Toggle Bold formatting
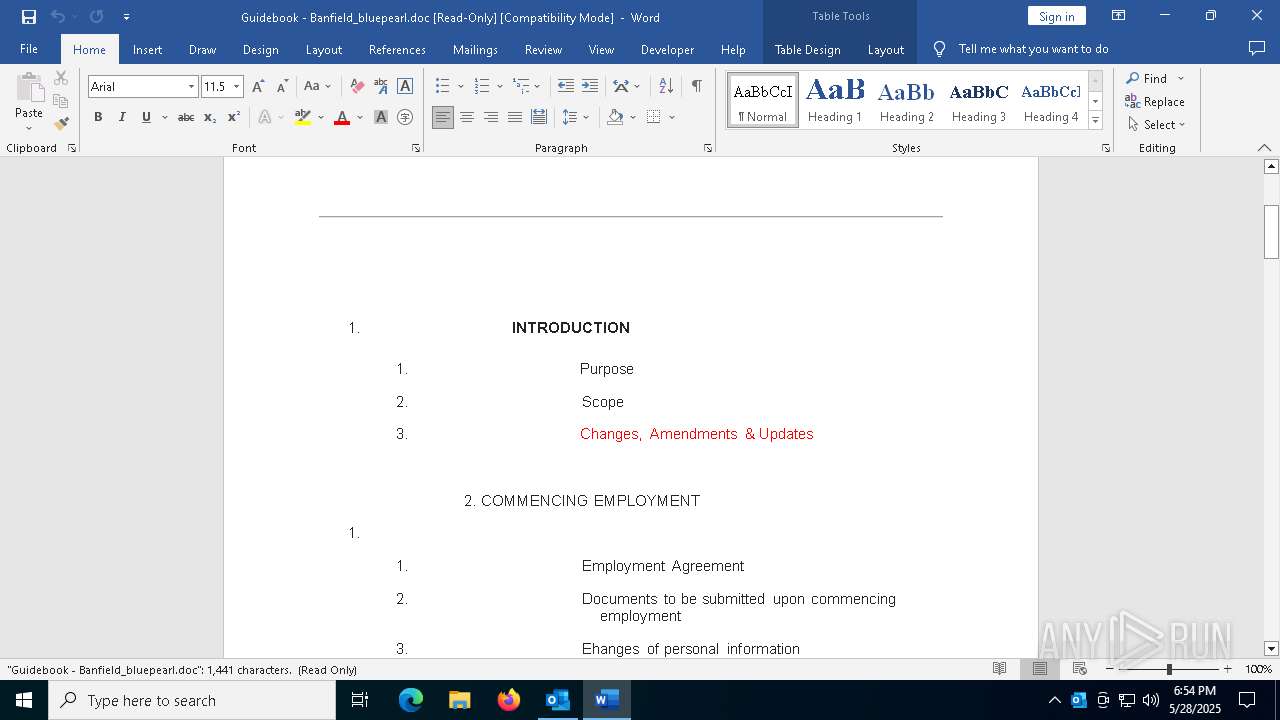 (98, 117)
